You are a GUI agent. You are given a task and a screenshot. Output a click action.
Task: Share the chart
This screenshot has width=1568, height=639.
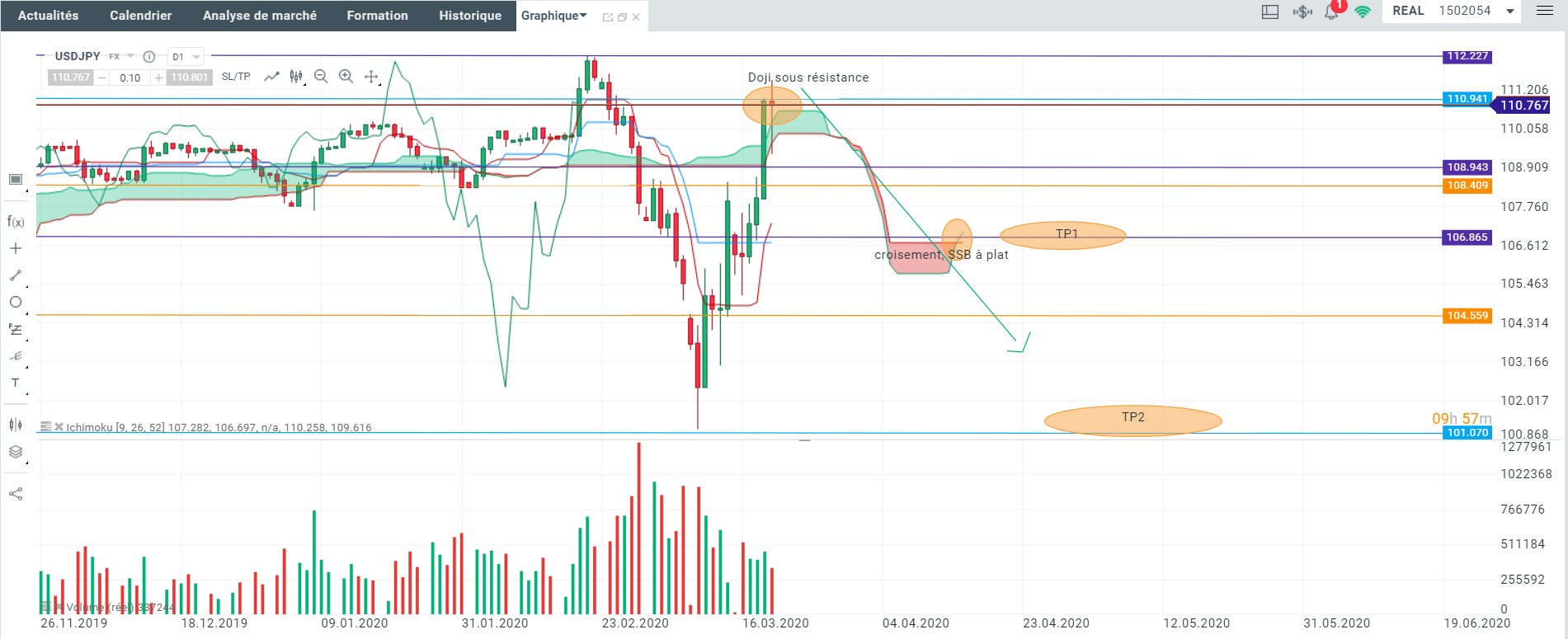click(16, 494)
